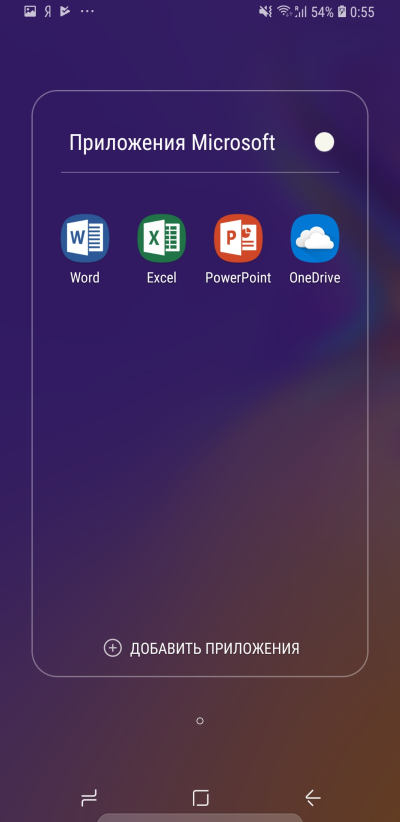The image size is (400, 822).
Task: Go back using the navigation arrow
Action: [312, 798]
